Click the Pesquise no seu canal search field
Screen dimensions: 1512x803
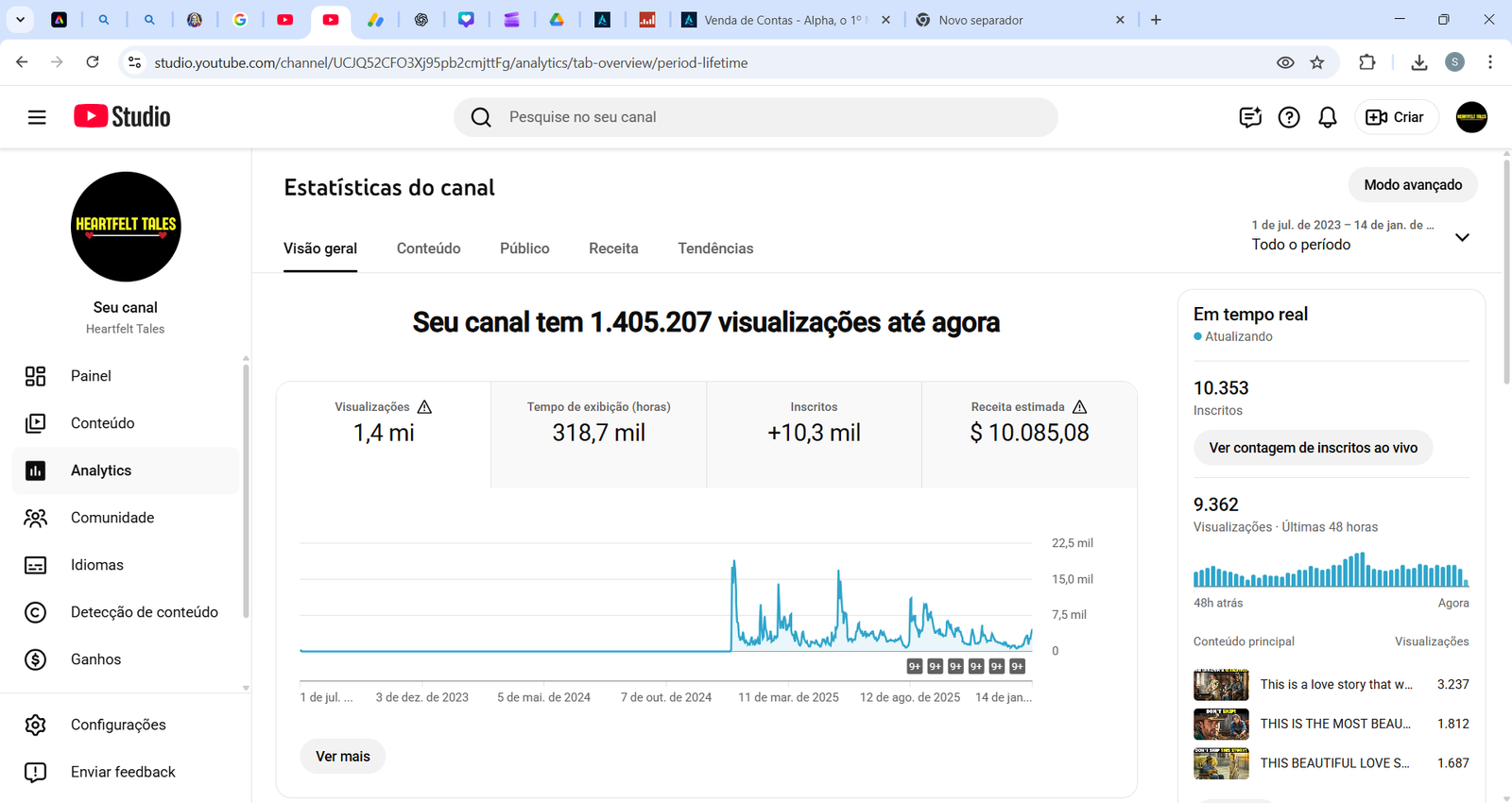point(756,117)
